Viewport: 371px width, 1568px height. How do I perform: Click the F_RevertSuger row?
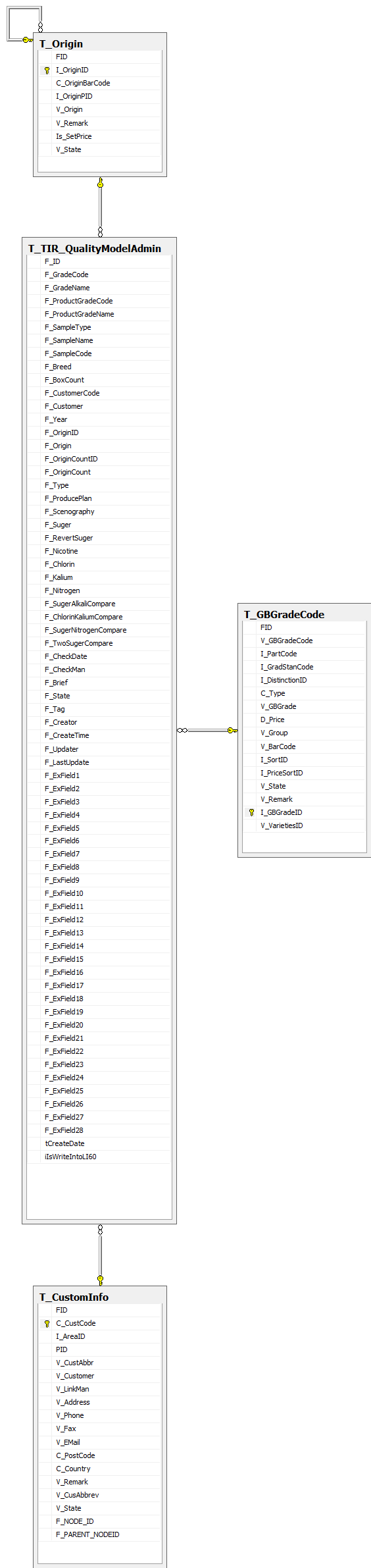pos(99,538)
